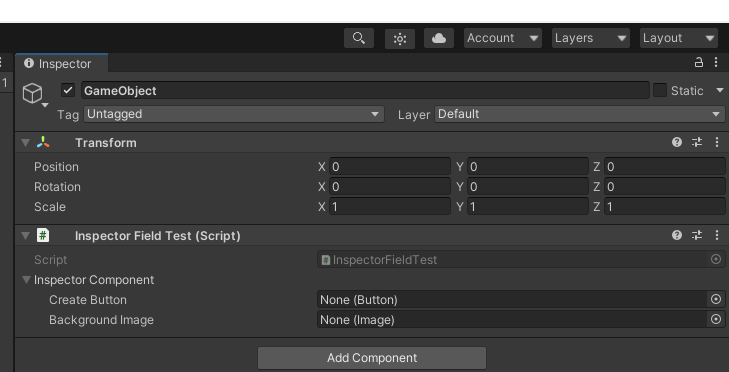729x372 pixels.
Task: Click the Position X input field
Action: 390,166
